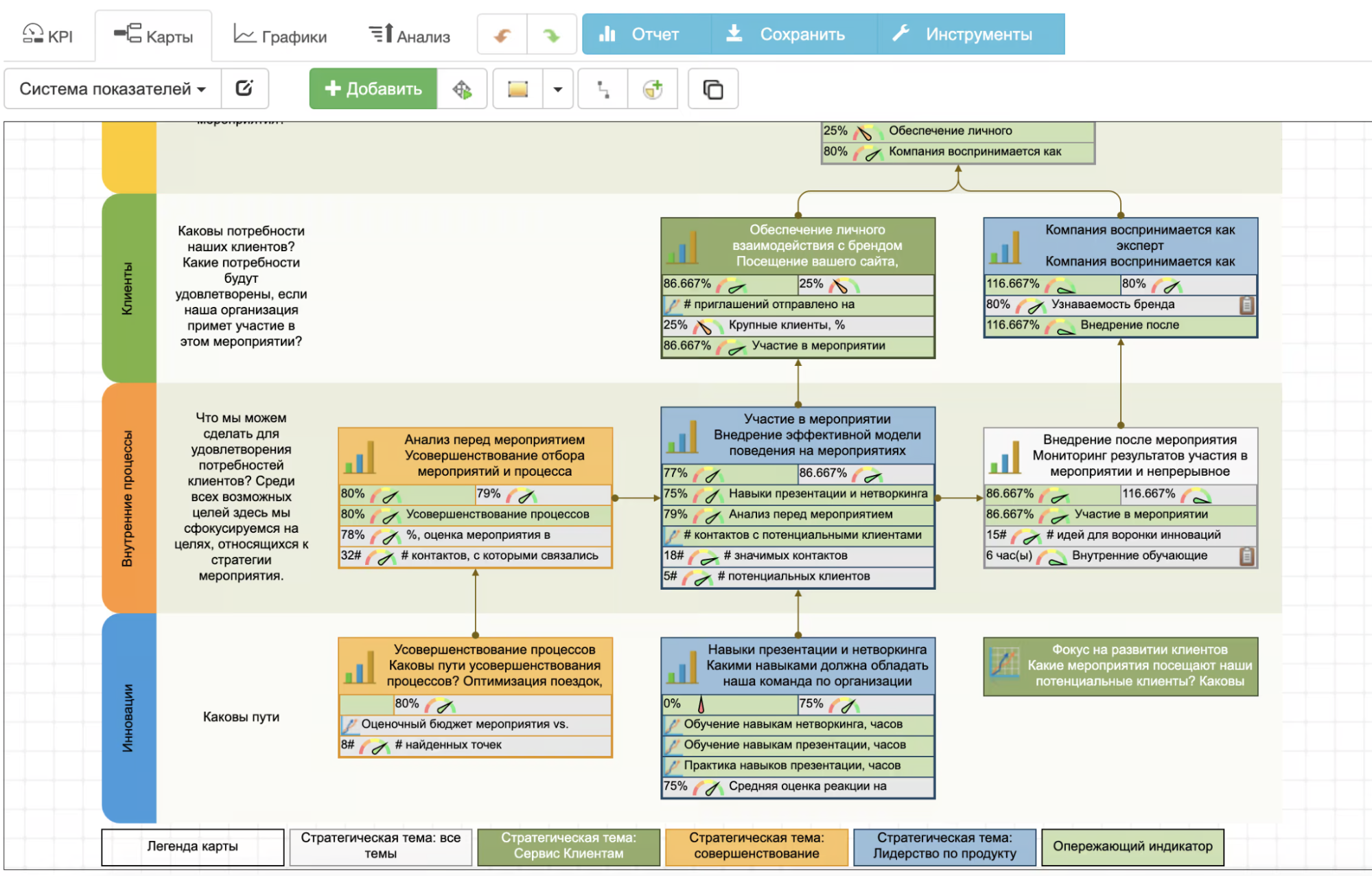Image resolution: width=1372 pixels, height=876 pixels.
Task: Select legend Стратегическая тема: все темы
Action: (381, 847)
